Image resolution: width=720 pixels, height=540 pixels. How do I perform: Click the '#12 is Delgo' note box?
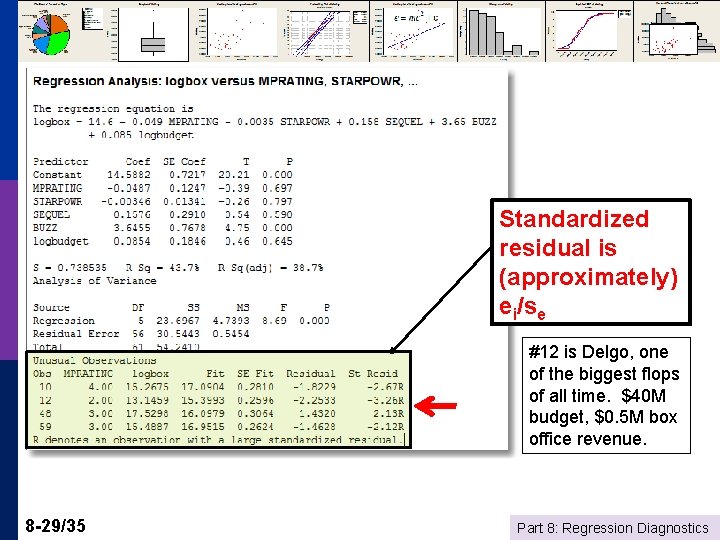(x=606, y=395)
